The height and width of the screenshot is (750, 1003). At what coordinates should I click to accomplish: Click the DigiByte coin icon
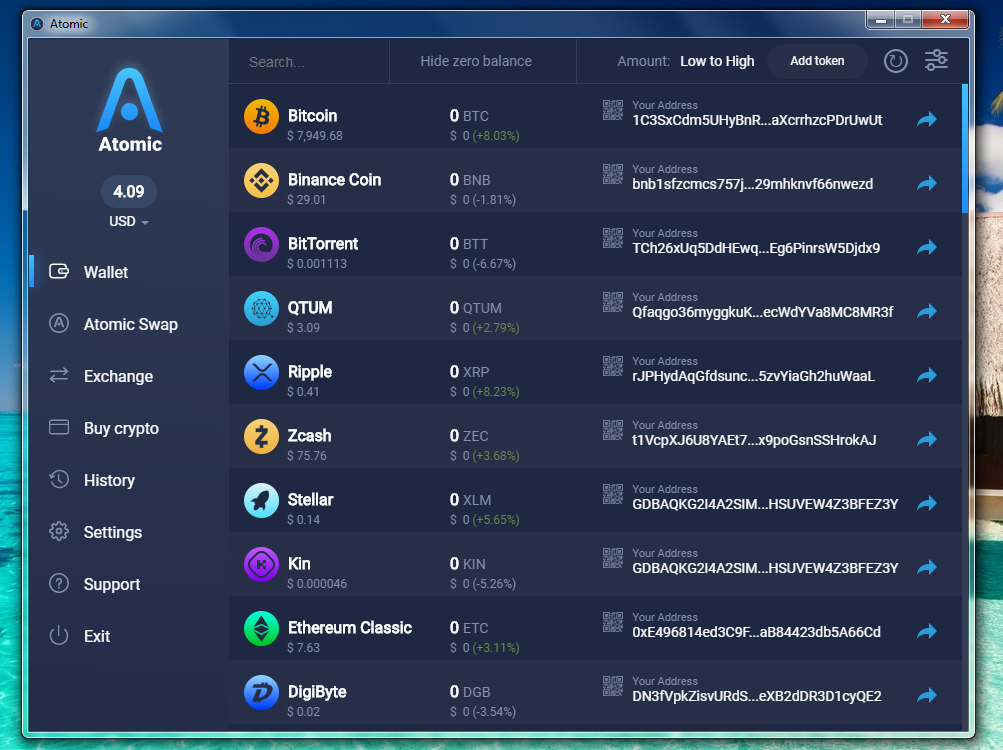click(261, 692)
